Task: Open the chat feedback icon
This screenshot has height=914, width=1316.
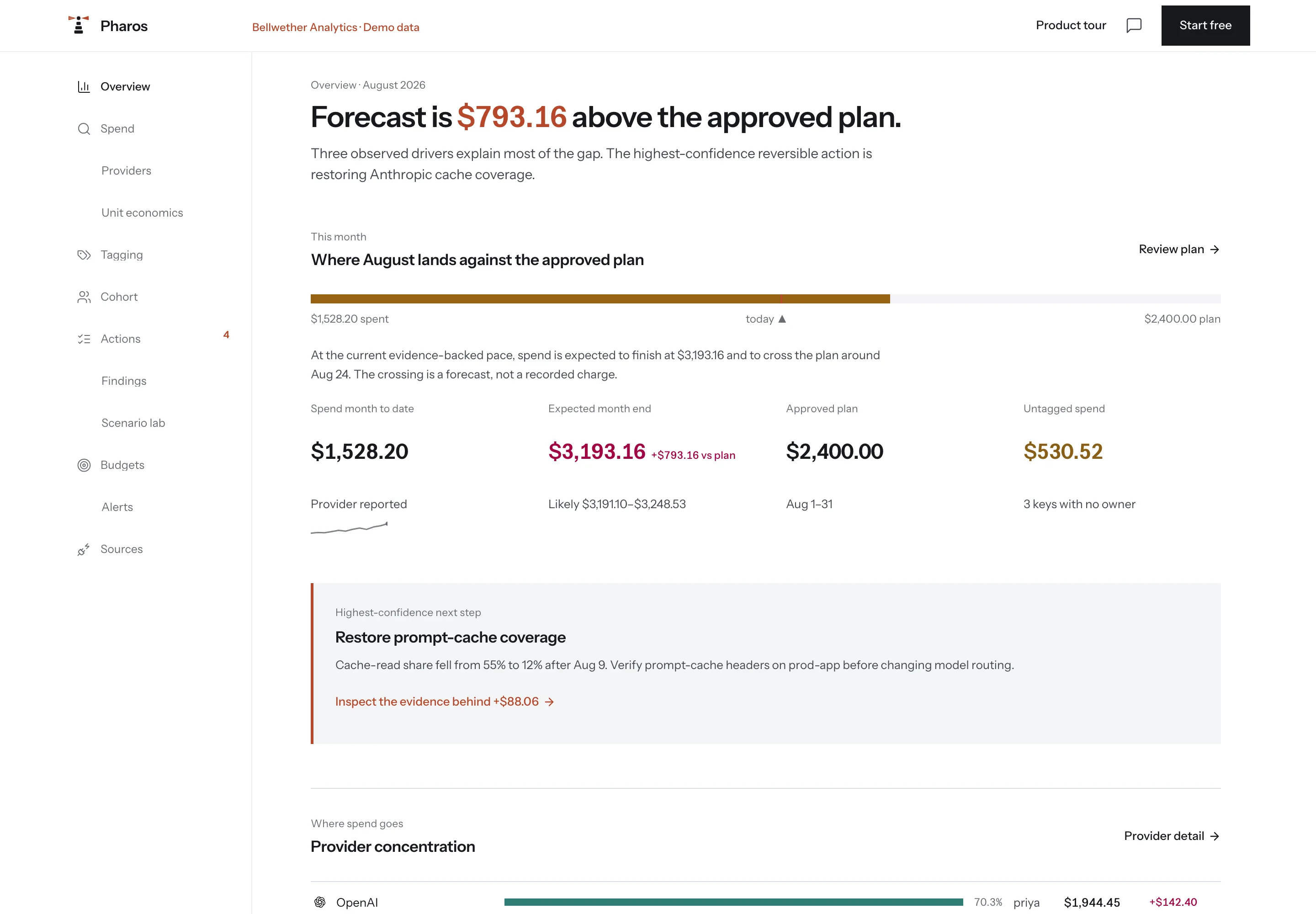Action: 1133,25
